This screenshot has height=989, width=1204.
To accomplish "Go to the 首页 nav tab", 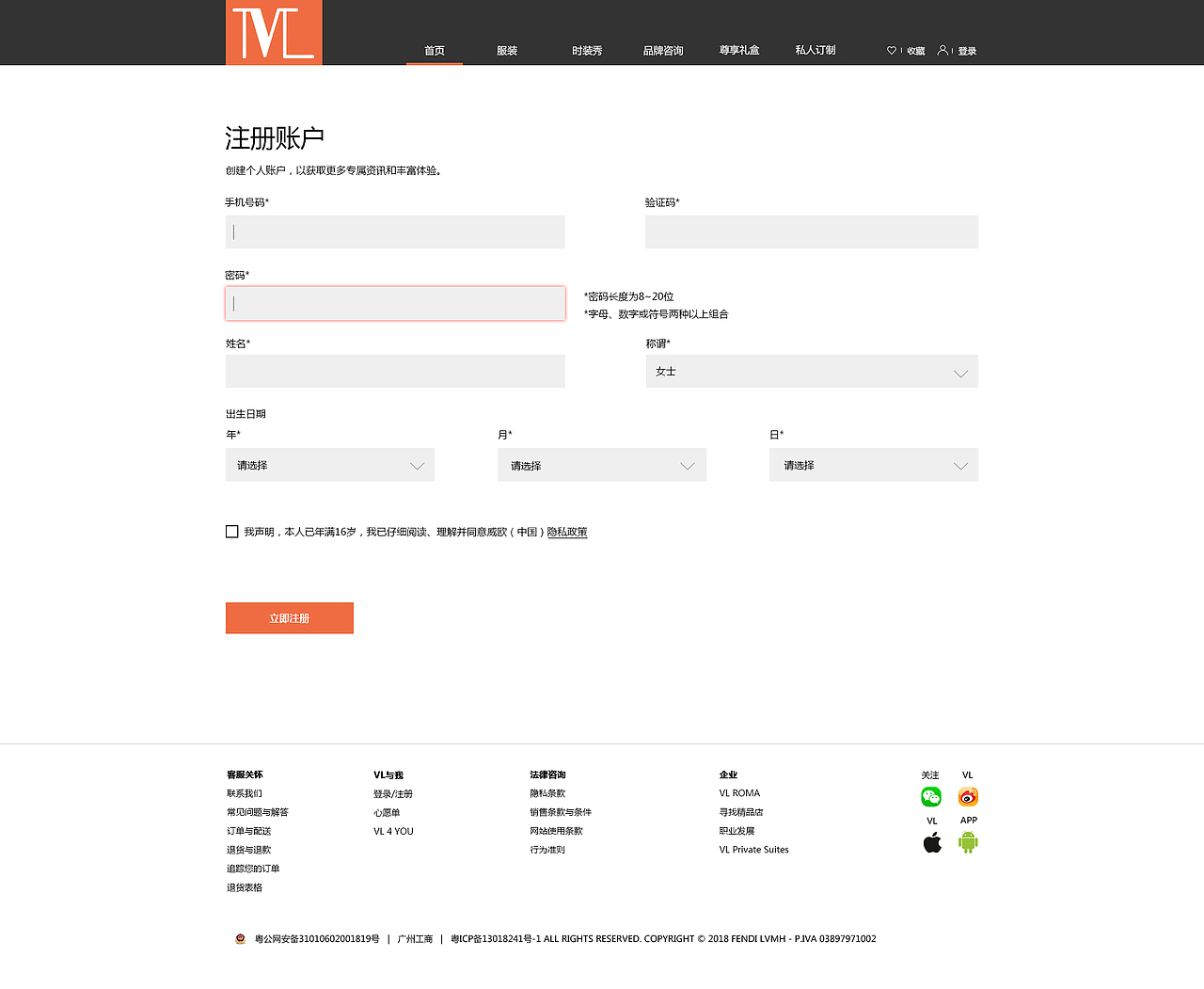I will (435, 51).
